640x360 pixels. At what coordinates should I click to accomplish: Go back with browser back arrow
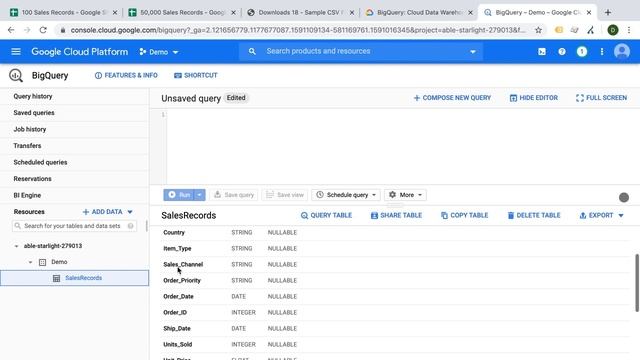pyautogui.click(x=11, y=30)
